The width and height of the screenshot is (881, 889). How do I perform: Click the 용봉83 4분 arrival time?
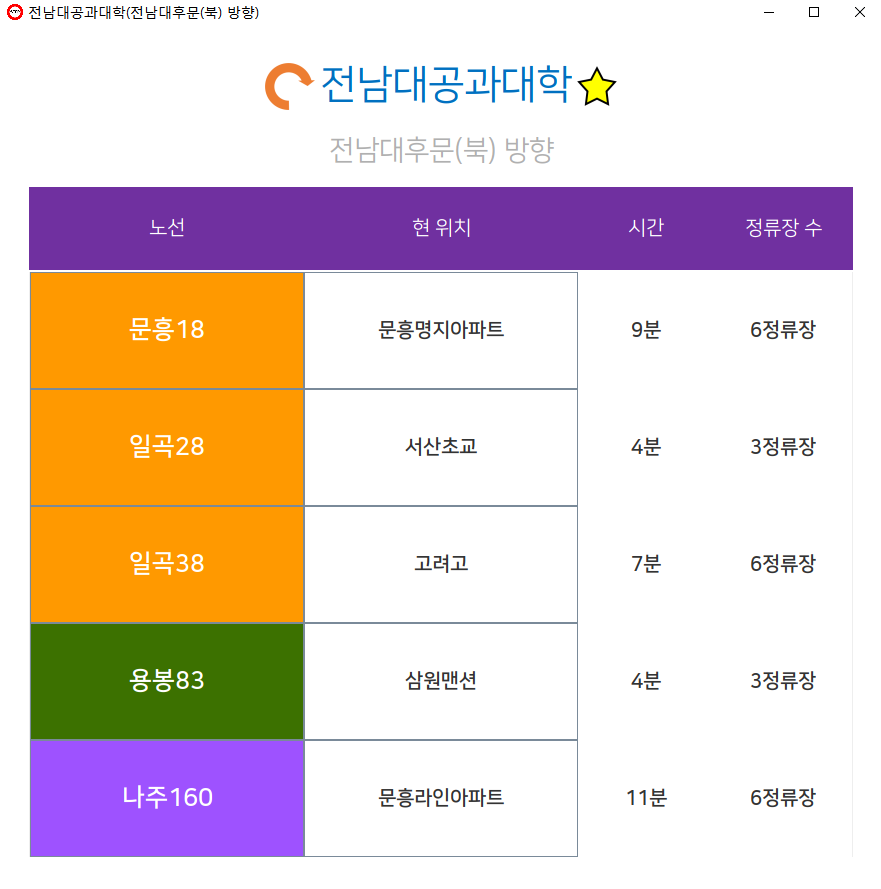click(646, 680)
